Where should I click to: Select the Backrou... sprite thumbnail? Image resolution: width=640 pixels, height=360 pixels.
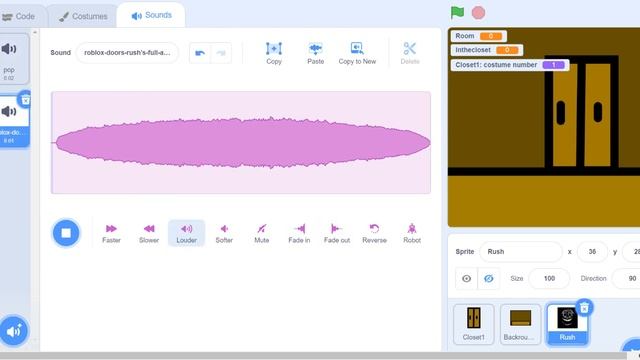(x=520, y=324)
